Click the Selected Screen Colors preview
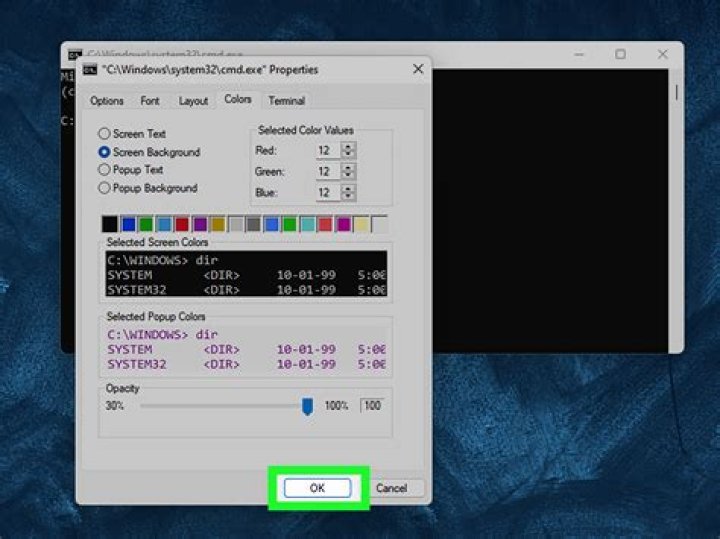Viewport: 720px width, 539px height. click(246, 274)
